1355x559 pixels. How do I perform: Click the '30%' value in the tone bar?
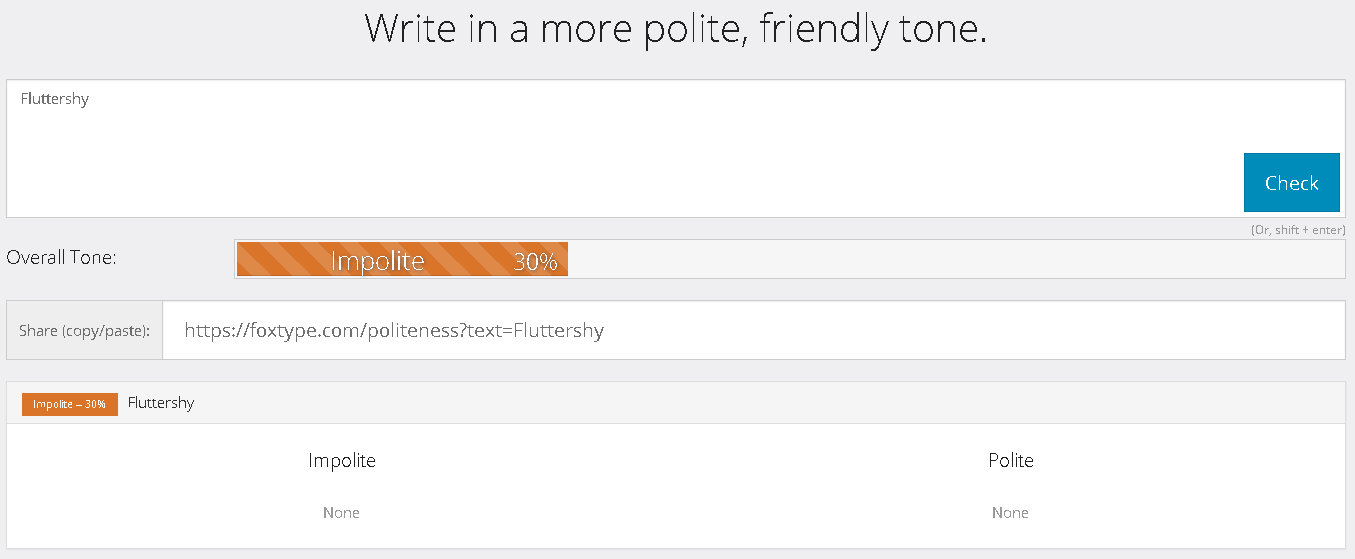pos(535,261)
